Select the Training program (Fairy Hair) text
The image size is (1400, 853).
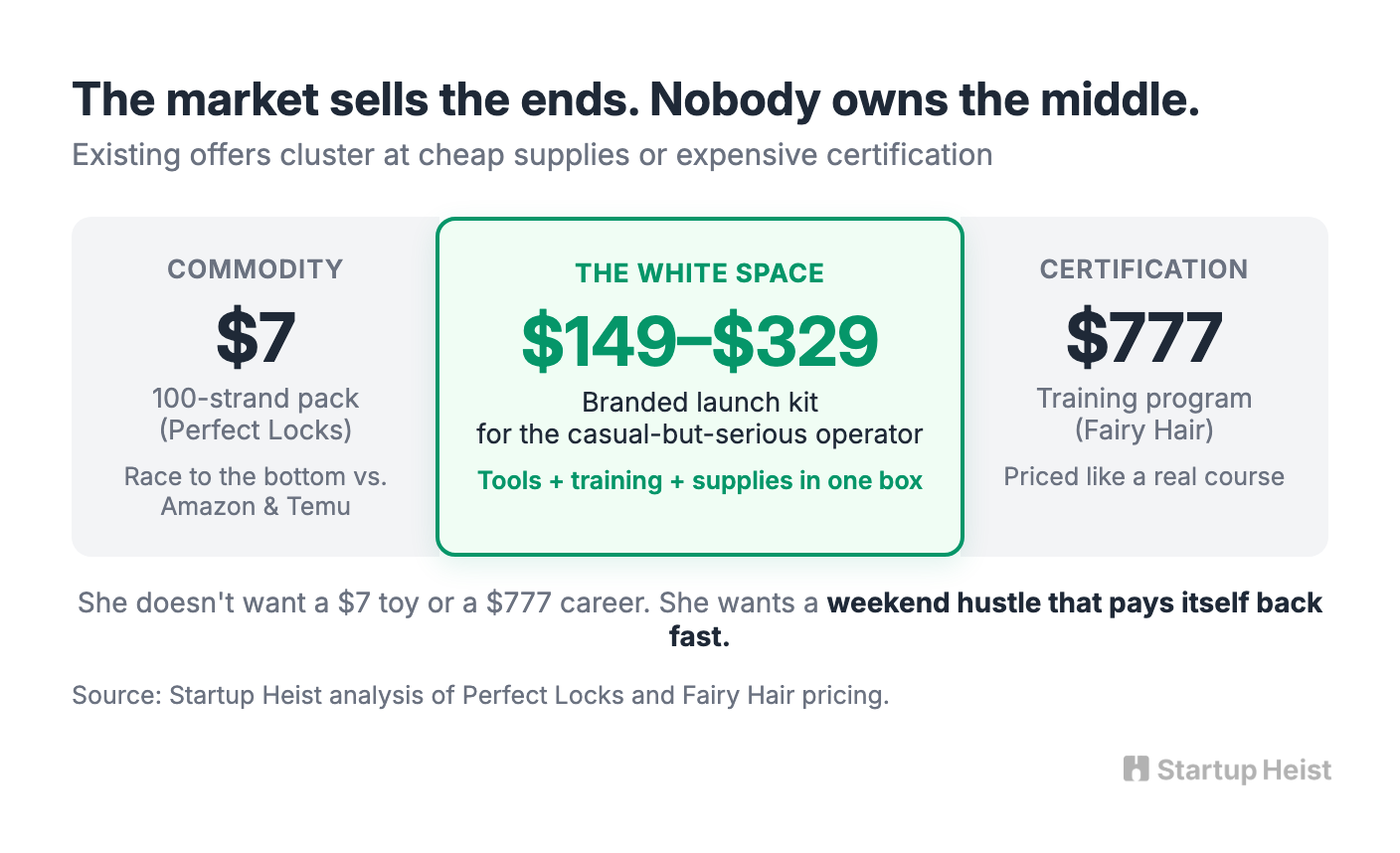(1143, 414)
